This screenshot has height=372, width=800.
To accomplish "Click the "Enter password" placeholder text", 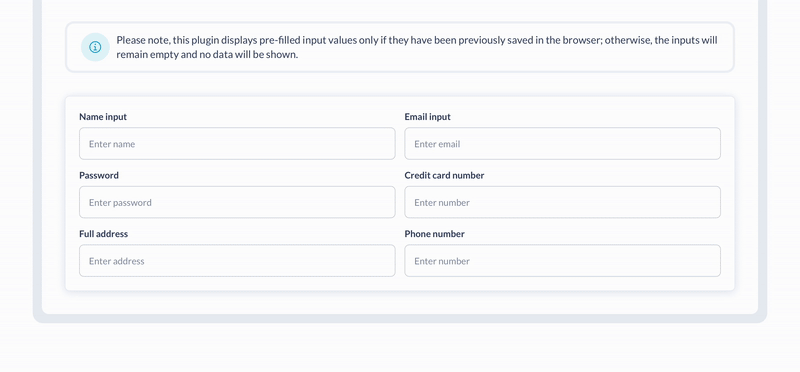I will pos(120,203).
